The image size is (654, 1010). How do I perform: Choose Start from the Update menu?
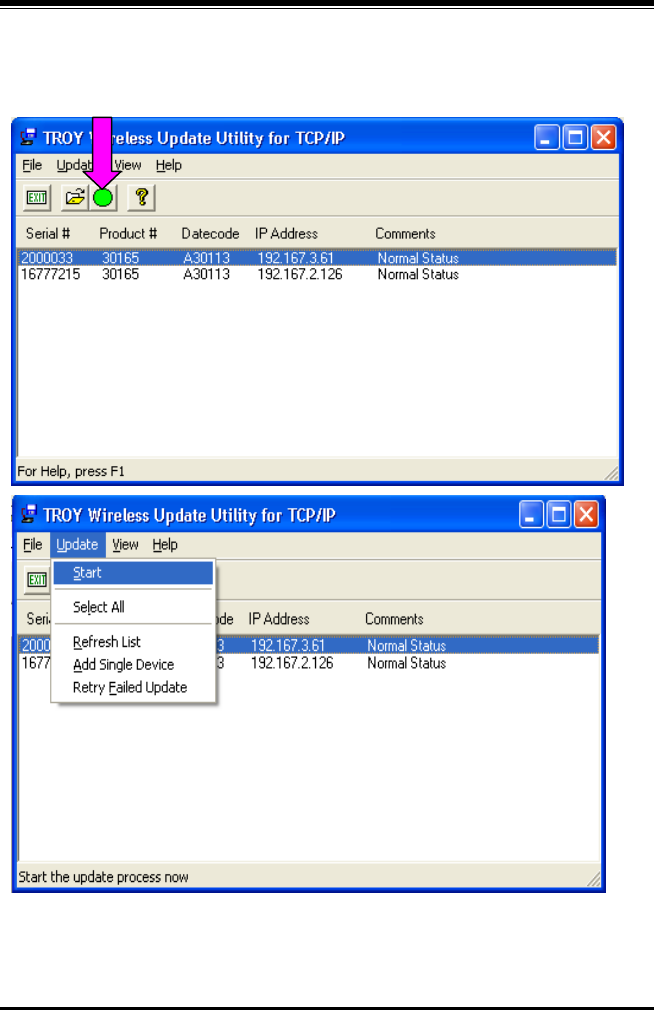click(133, 573)
